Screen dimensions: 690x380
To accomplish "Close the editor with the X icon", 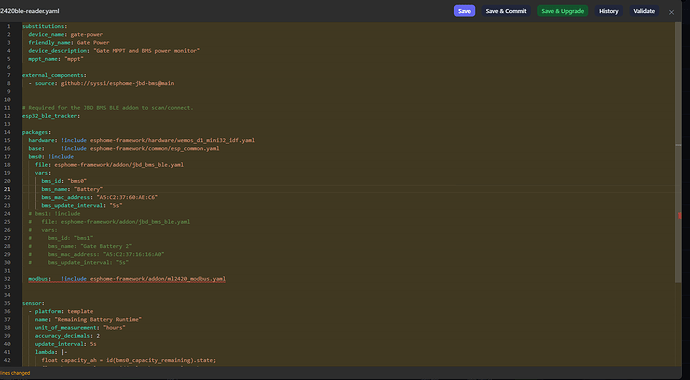I will pos(671,12).
